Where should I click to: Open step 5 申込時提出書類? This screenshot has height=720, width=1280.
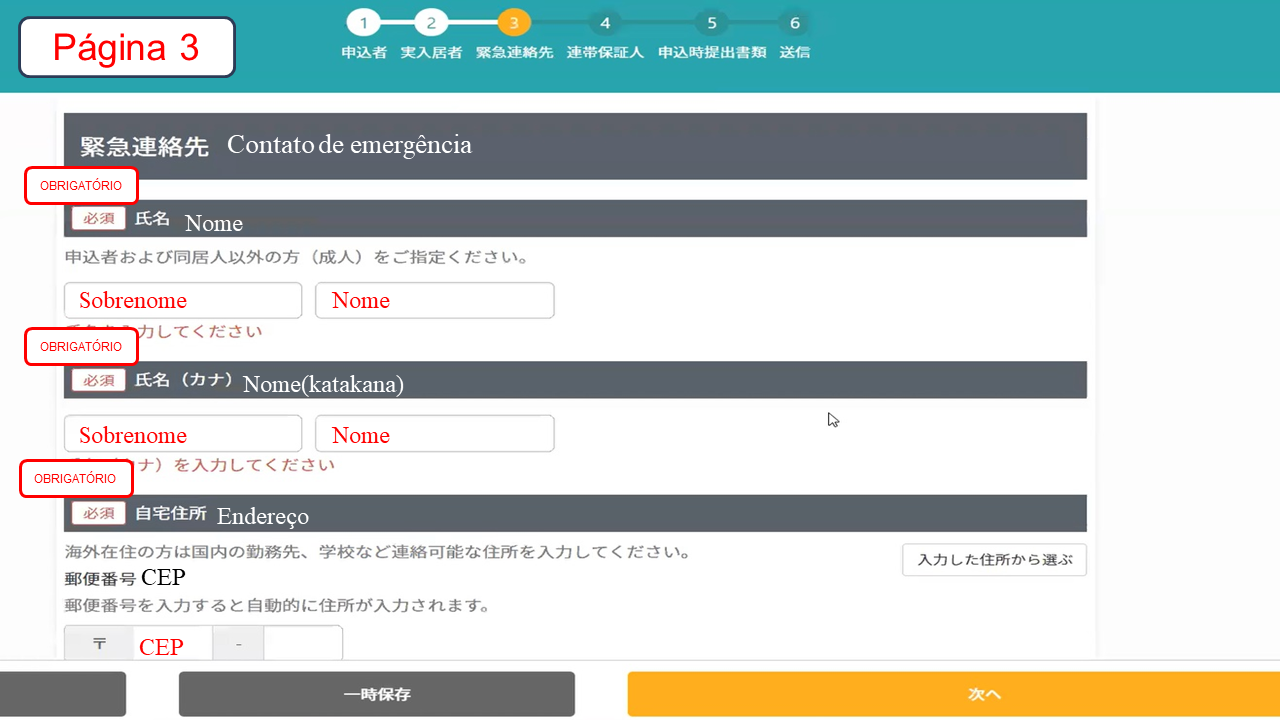point(711,23)
